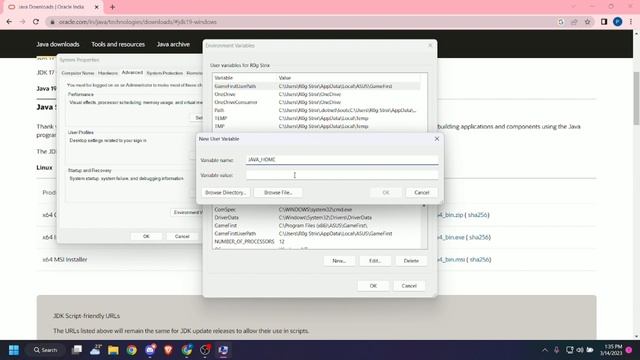Click the Variable value field

tap(342, 175)
